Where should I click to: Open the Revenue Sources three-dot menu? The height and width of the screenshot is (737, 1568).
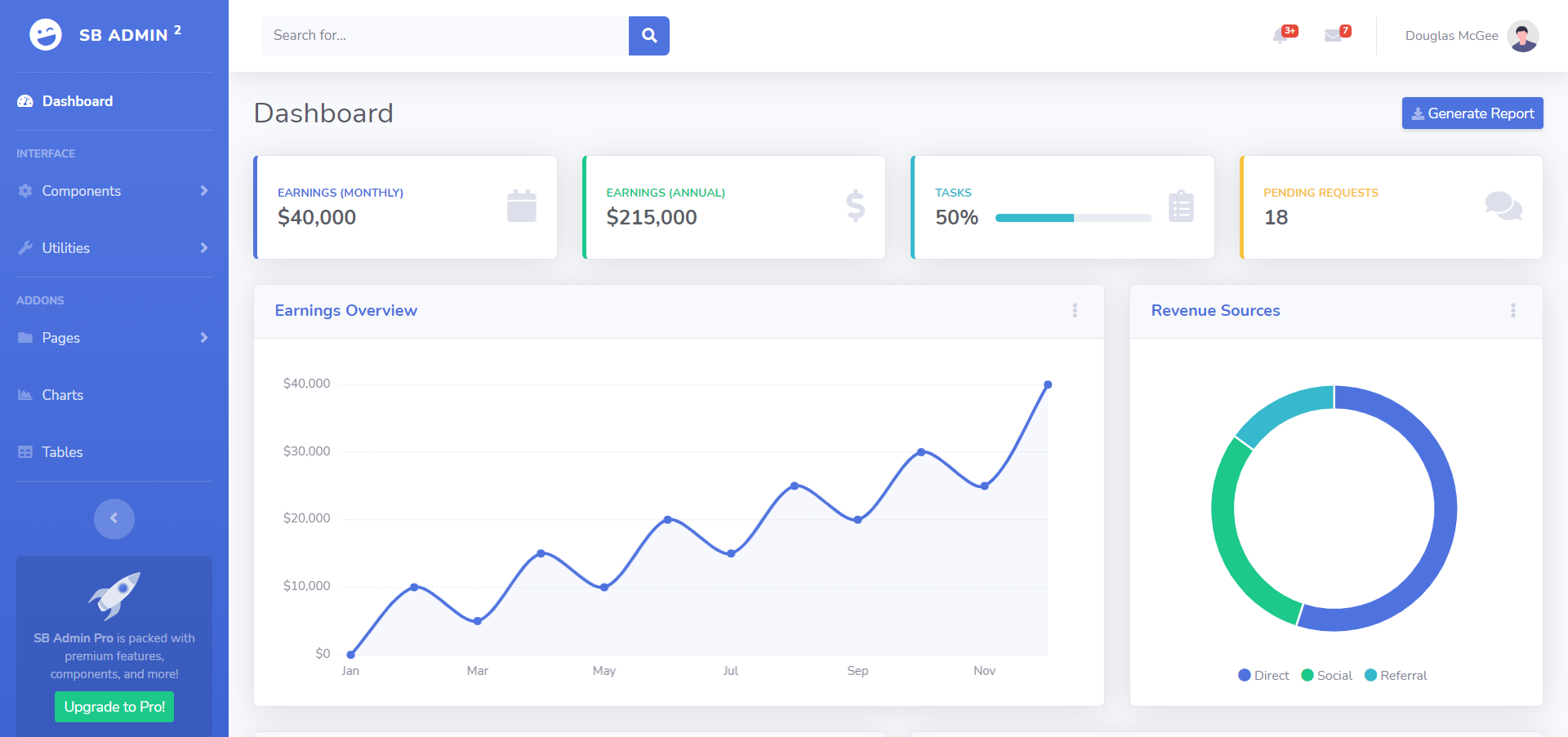coord(1512,311)
